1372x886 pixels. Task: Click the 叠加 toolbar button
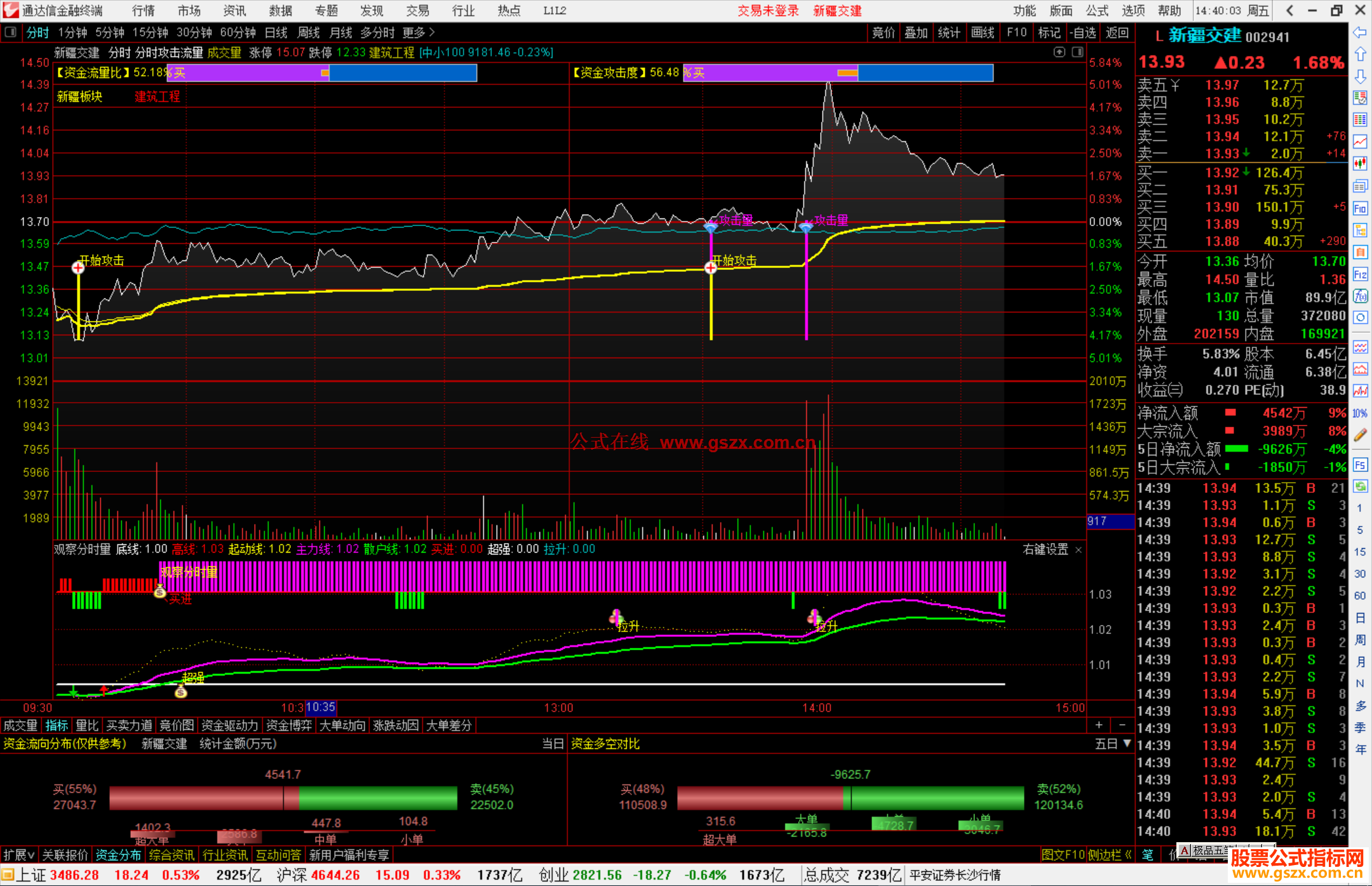tap(916, 32)
